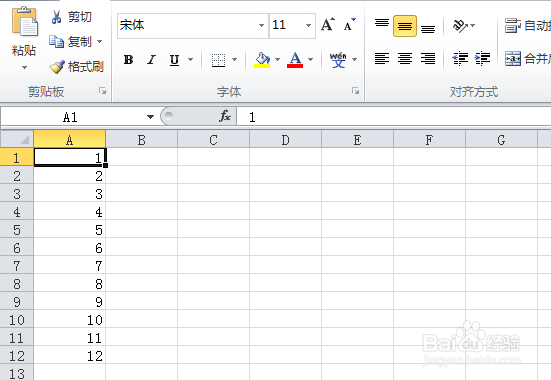Select column C header

pyautogui.click(x=214, y=140)
